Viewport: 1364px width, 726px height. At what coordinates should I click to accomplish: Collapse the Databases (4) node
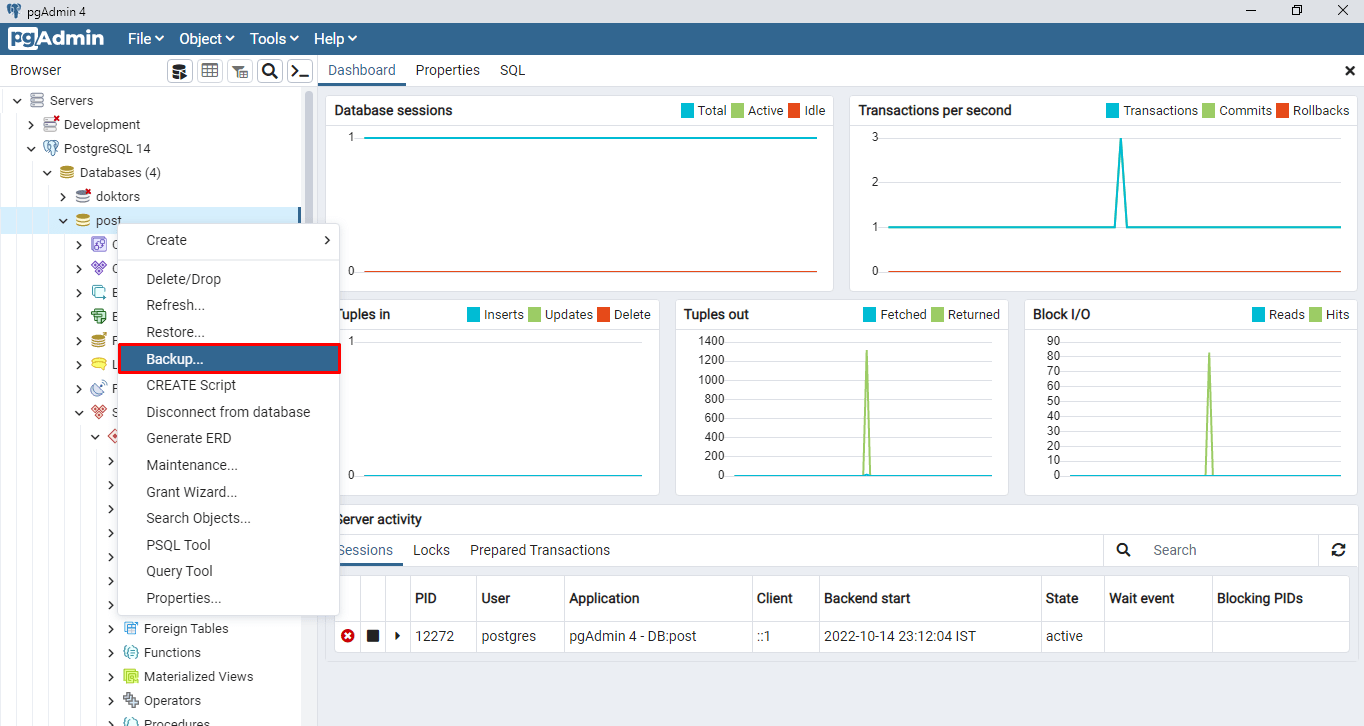[47, 172]
